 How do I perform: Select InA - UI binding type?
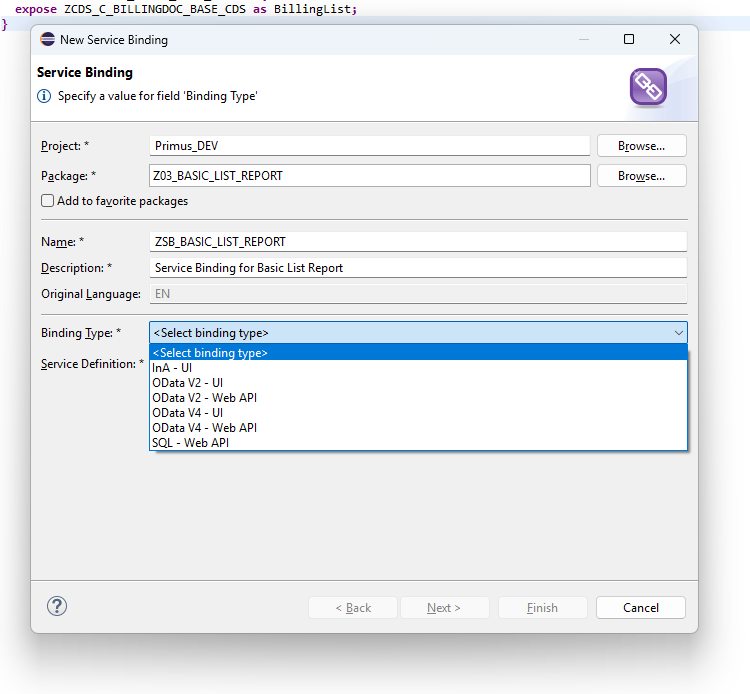coord(419,367)
